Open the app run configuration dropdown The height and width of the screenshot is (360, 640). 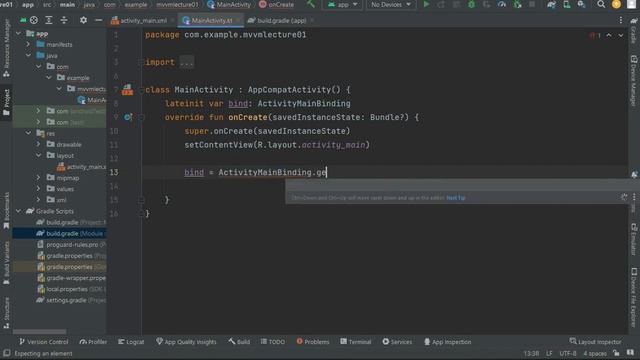(x=342, y=4)
